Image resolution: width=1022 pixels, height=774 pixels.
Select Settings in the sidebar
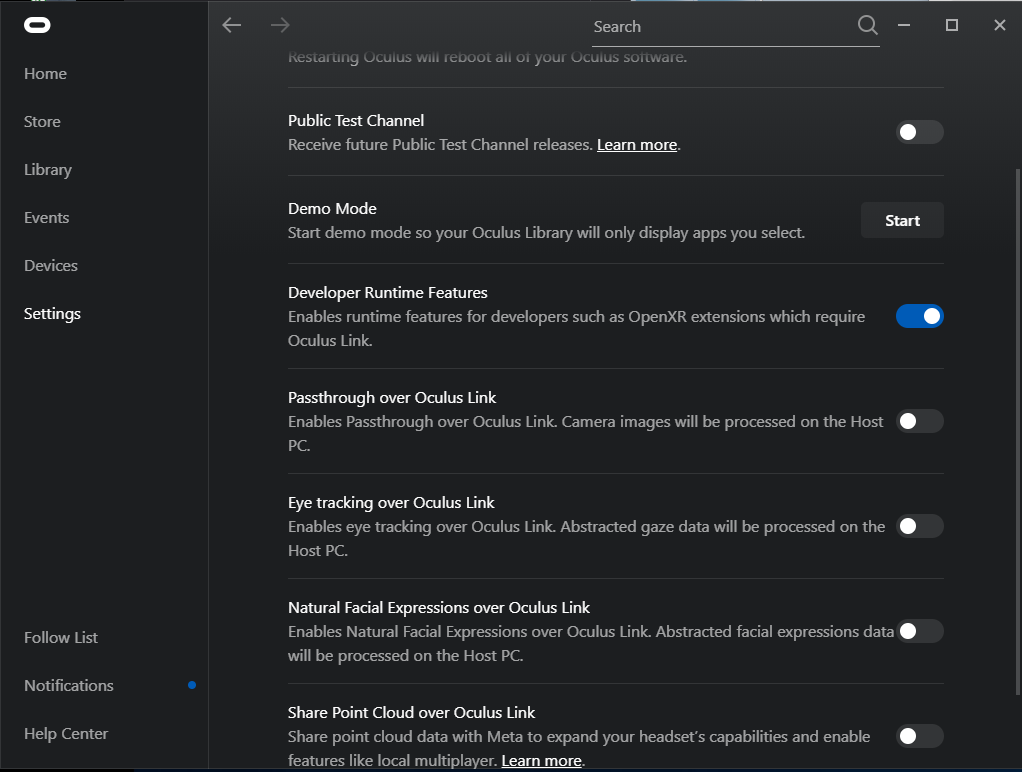click(x=53, y=314)
